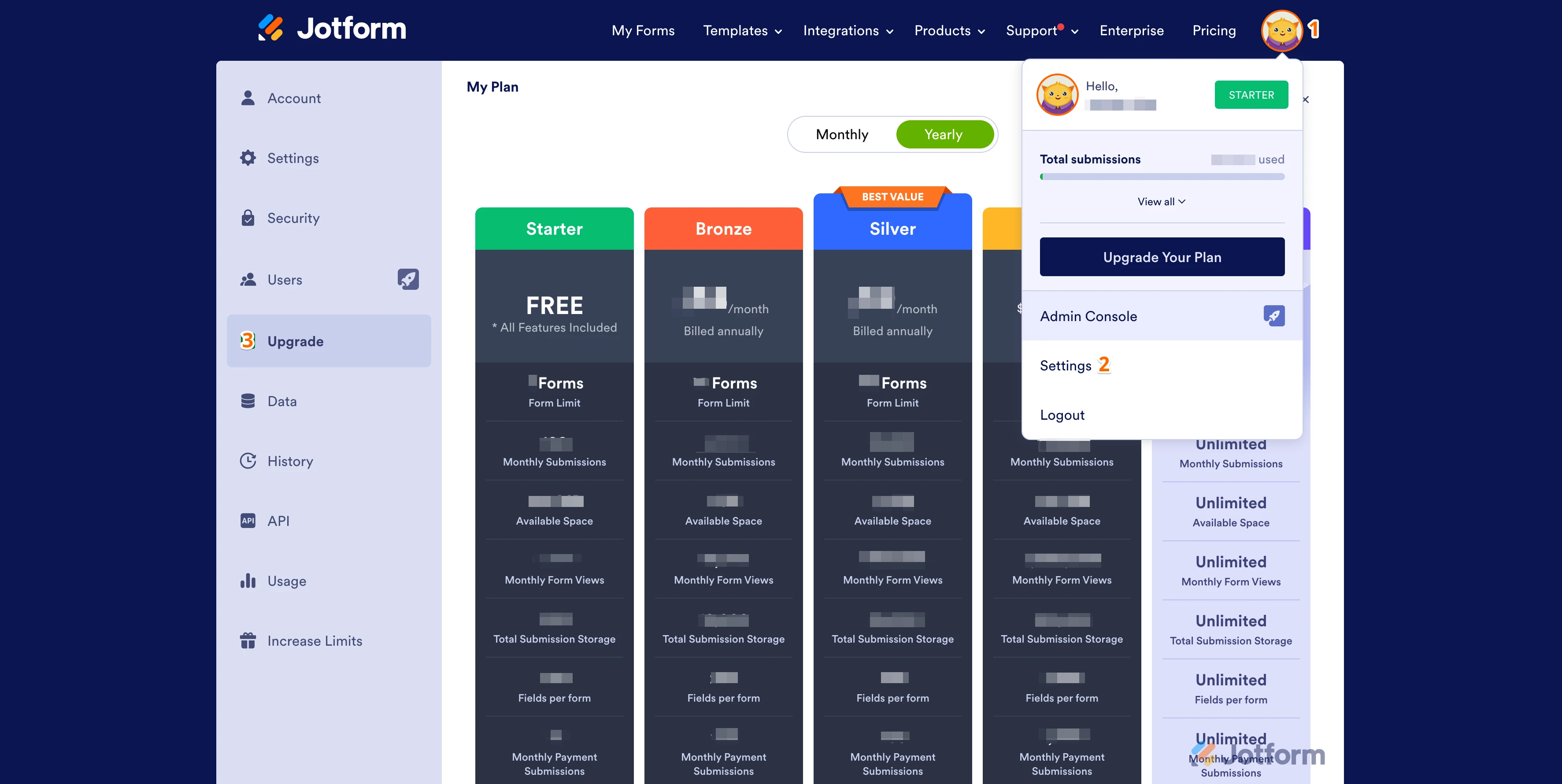Open the Users section in sidebar
Viewport: 1562px width, 784px height.
click(329, 280)
